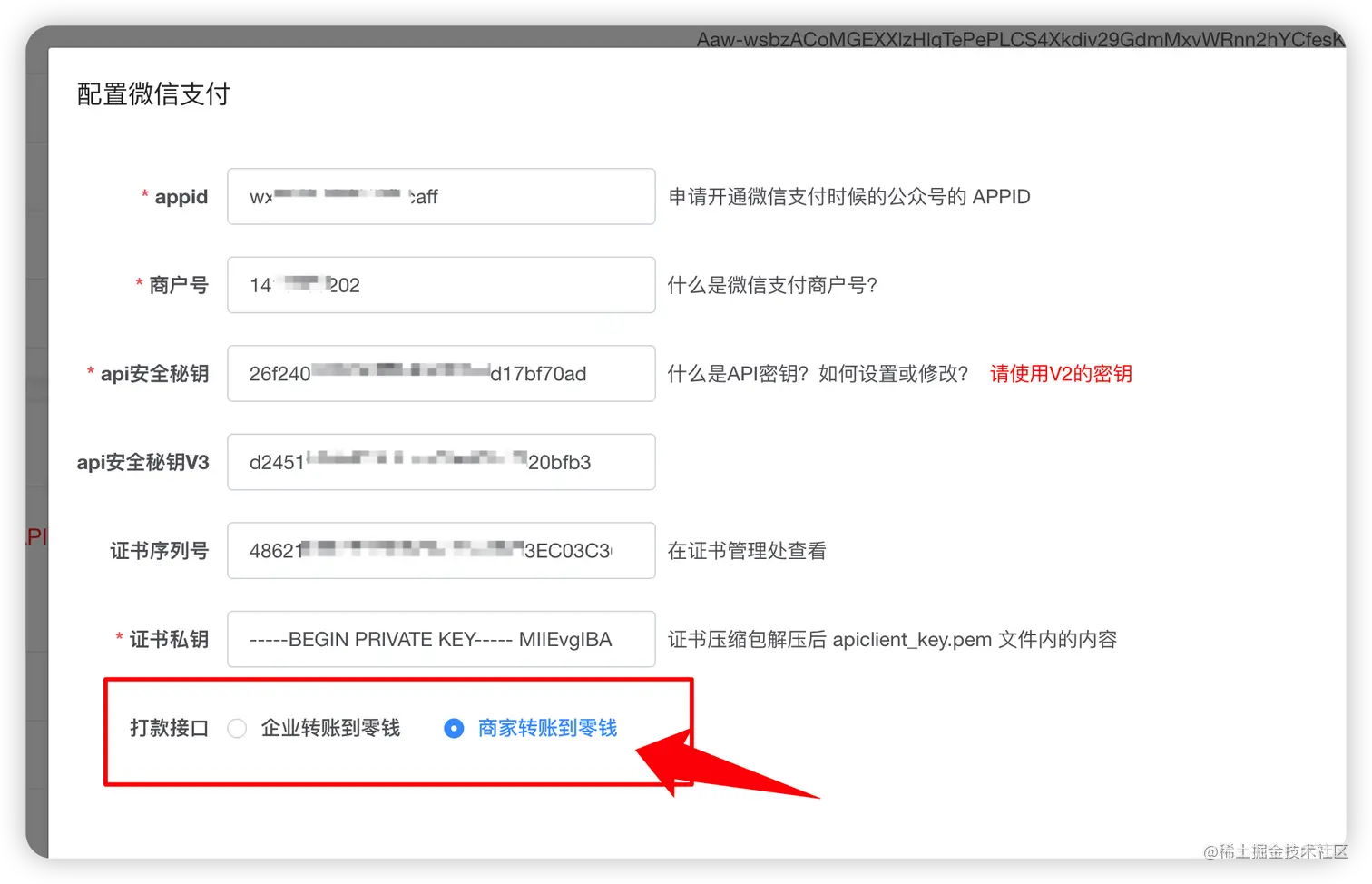Click into the appid input field
The width and height of the screenshot is (1372, 884).
pos(441,196)
